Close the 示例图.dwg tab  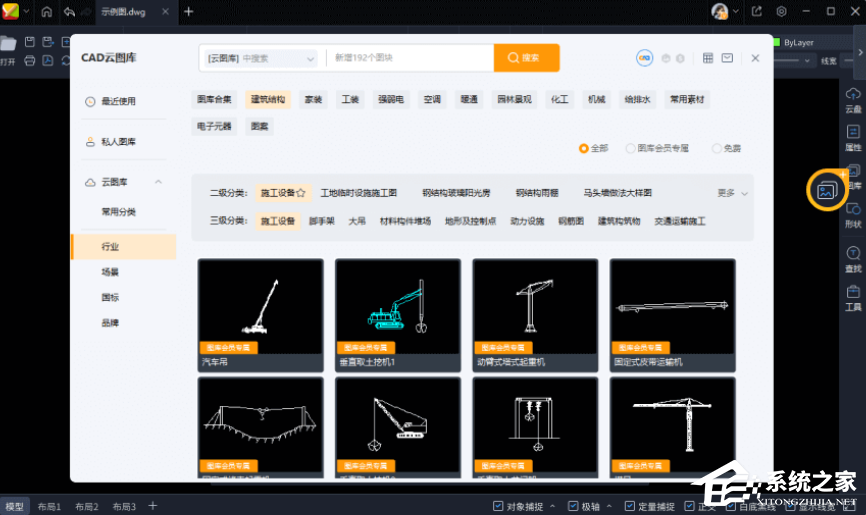tap(165, 12)
